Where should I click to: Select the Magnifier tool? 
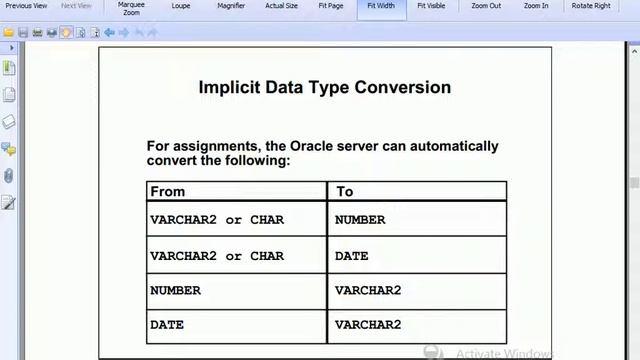[x=231, y=6]
